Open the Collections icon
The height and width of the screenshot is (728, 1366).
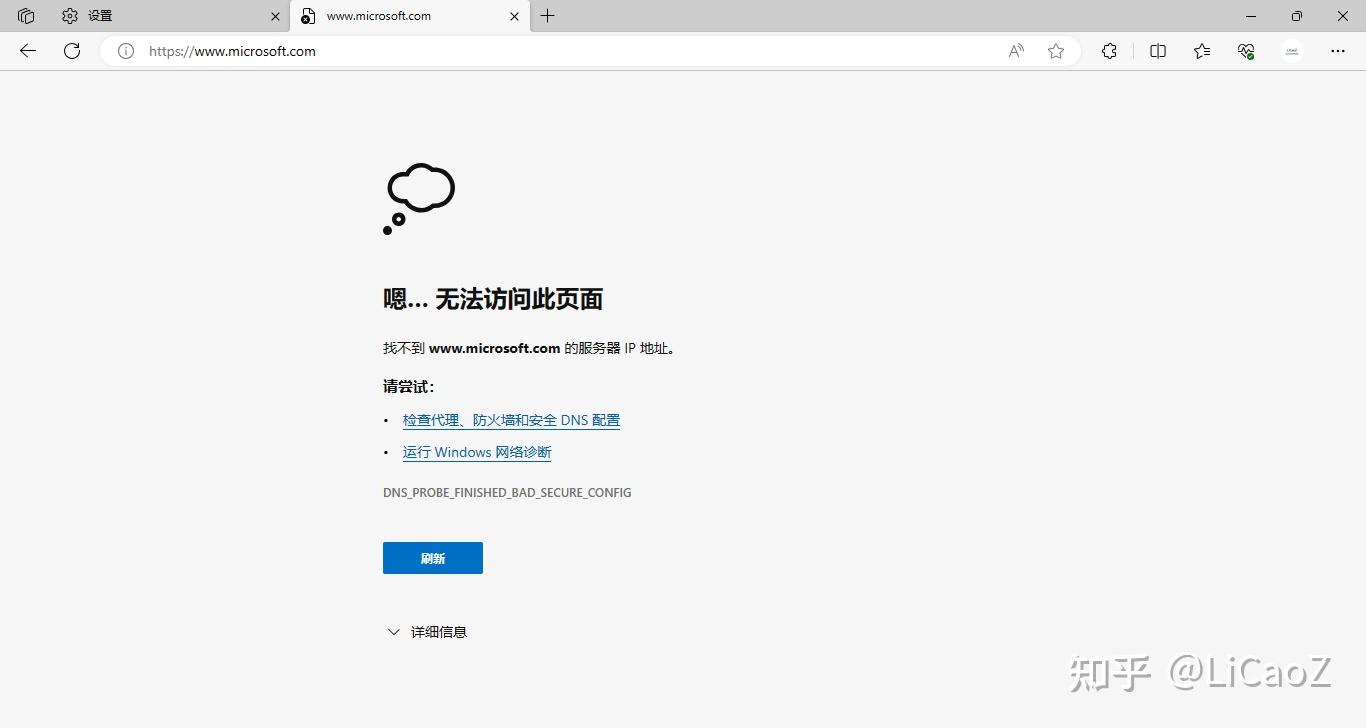(1201, 51)
